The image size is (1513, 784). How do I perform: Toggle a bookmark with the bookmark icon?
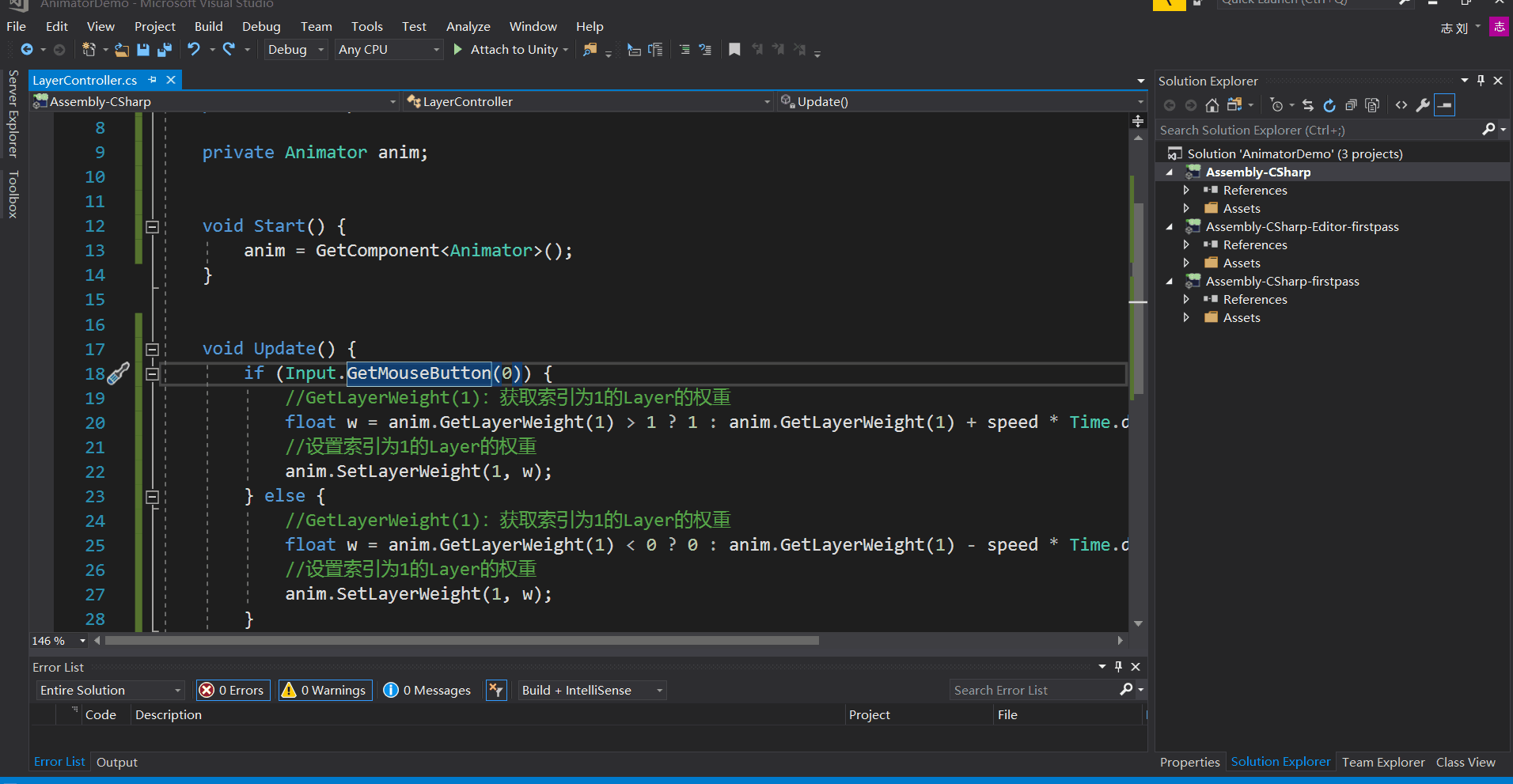click(734, 50)
